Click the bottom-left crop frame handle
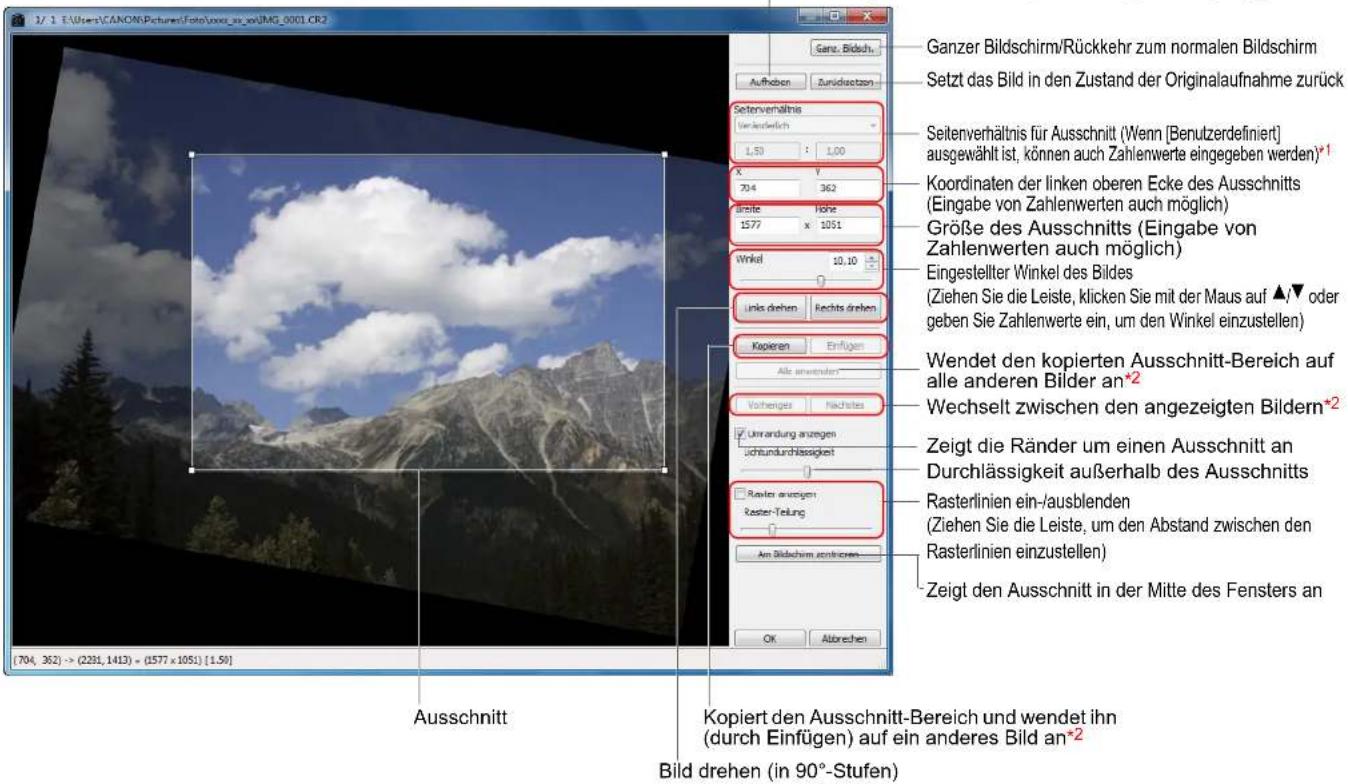Viewport: 1348px width, 784px height. pyautogui.click(x=192, y=469)
